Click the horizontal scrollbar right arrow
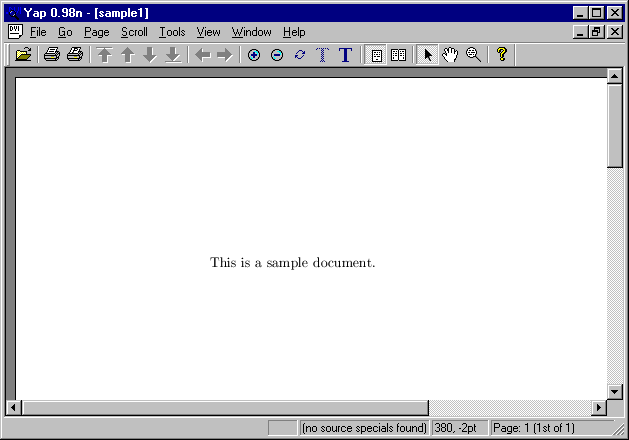This screenshot has width=629, height=440. pyautogui.click(x=599, y=407)
